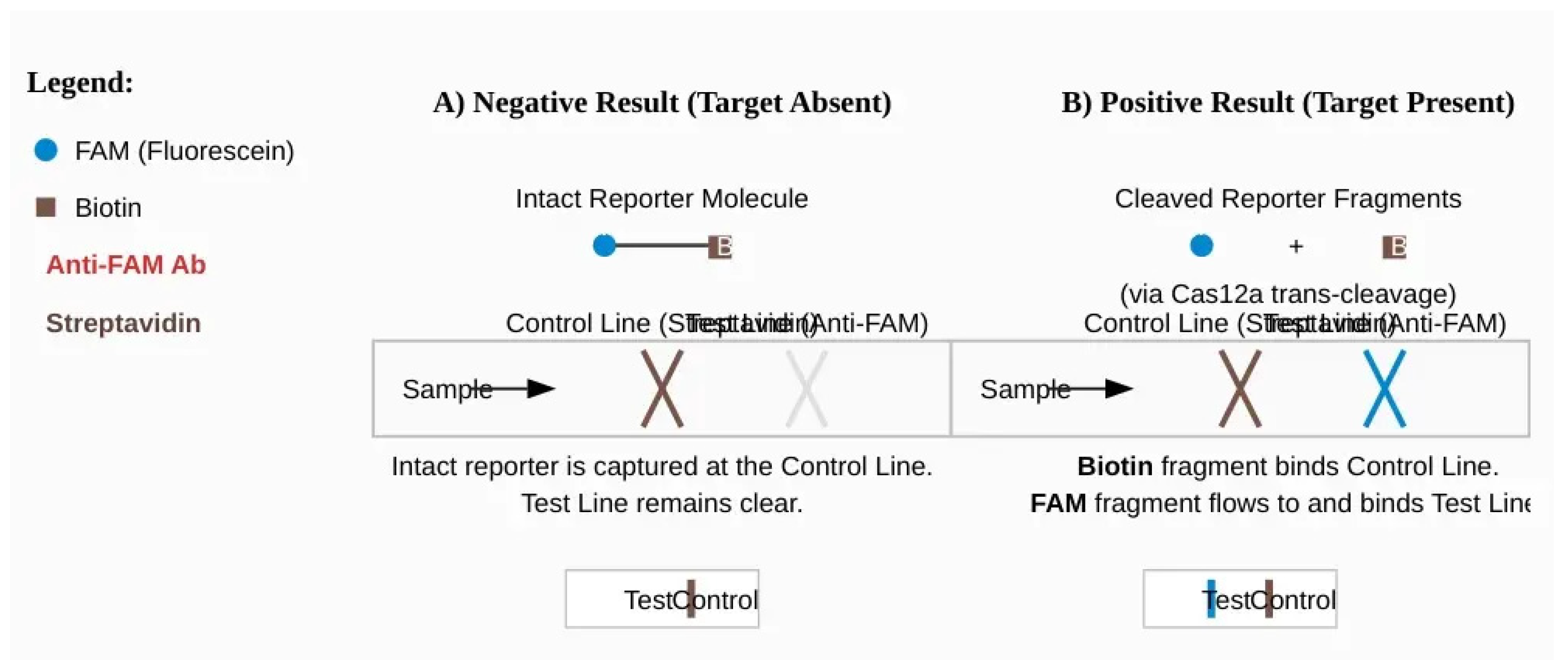The image size is (1568, 670).
Task: Select the blue test line X in panel B
Action: [x=1384, y=389]
